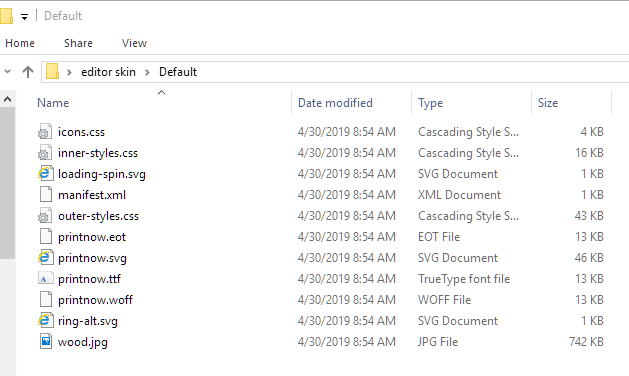Open the Quick Access Toolbar customize dropdown
629x376 pixels.
[24, 16]
